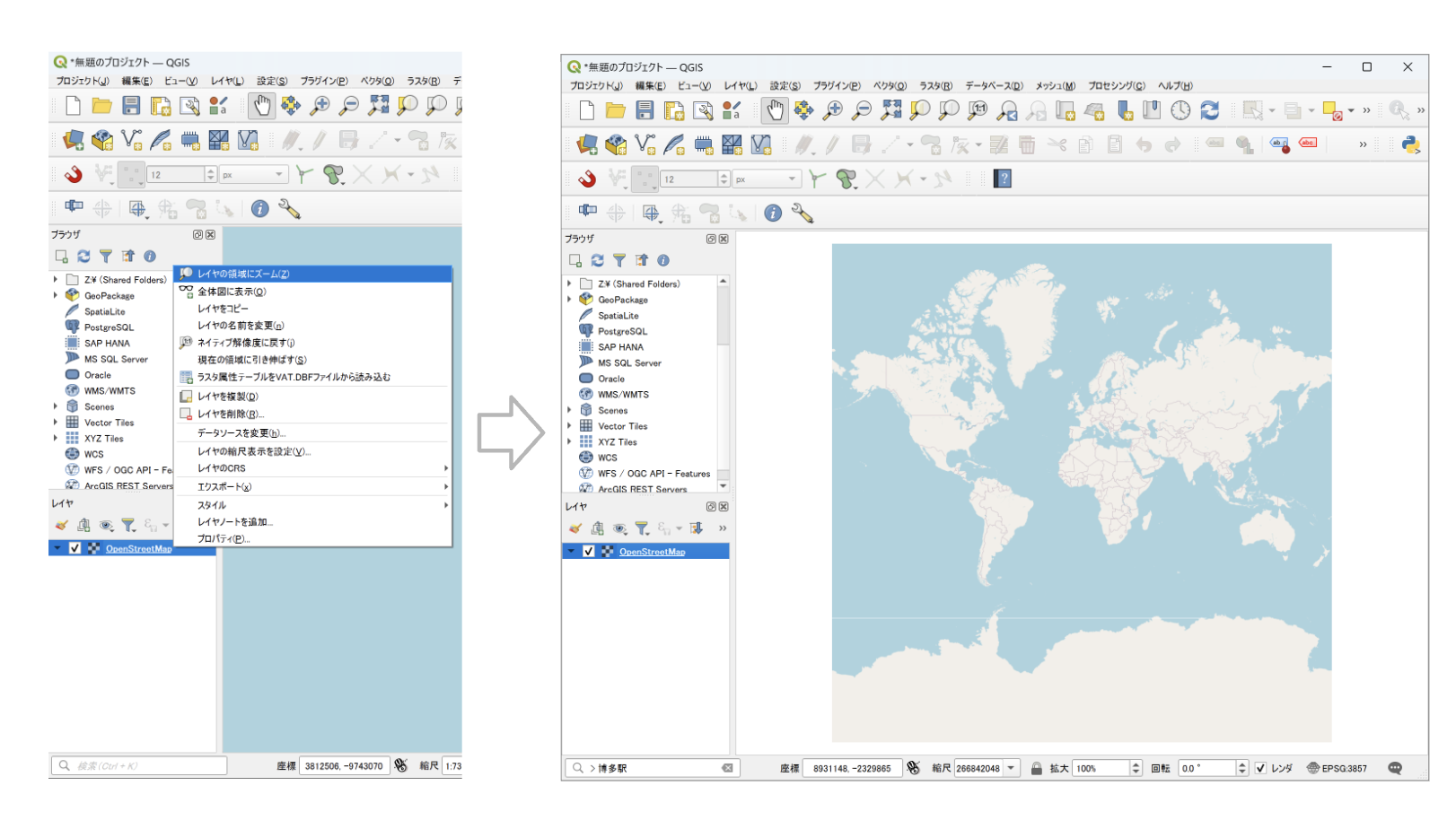The height and width of the screenshot is (829, 1456).
Task: Click the OpenStreetMap layer name link
Action: tap(650, 553)
